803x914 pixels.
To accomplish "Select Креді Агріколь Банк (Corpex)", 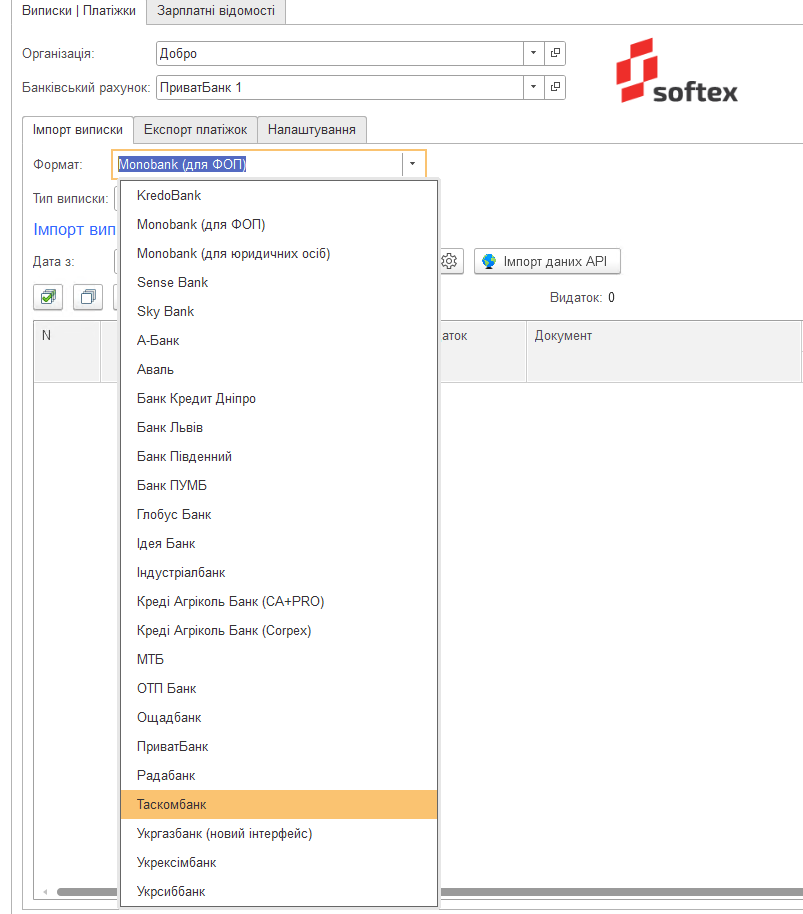I will (x=279, y=631).
